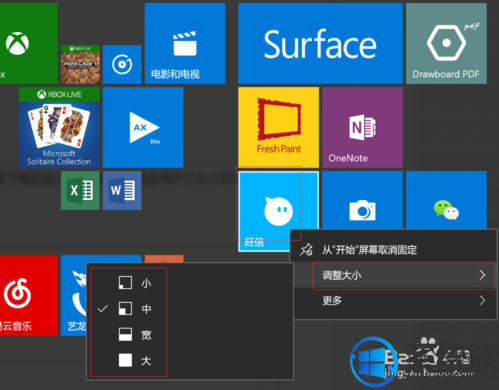Launch the Drawboard PDF tile
499x390 pixels.
(446, 43)
